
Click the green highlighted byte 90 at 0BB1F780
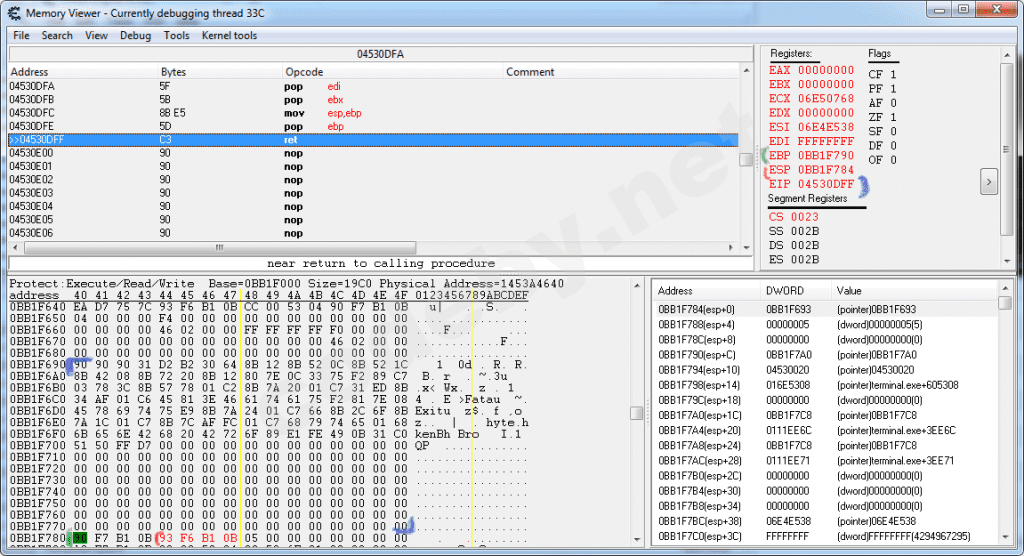tap(80, 538)
